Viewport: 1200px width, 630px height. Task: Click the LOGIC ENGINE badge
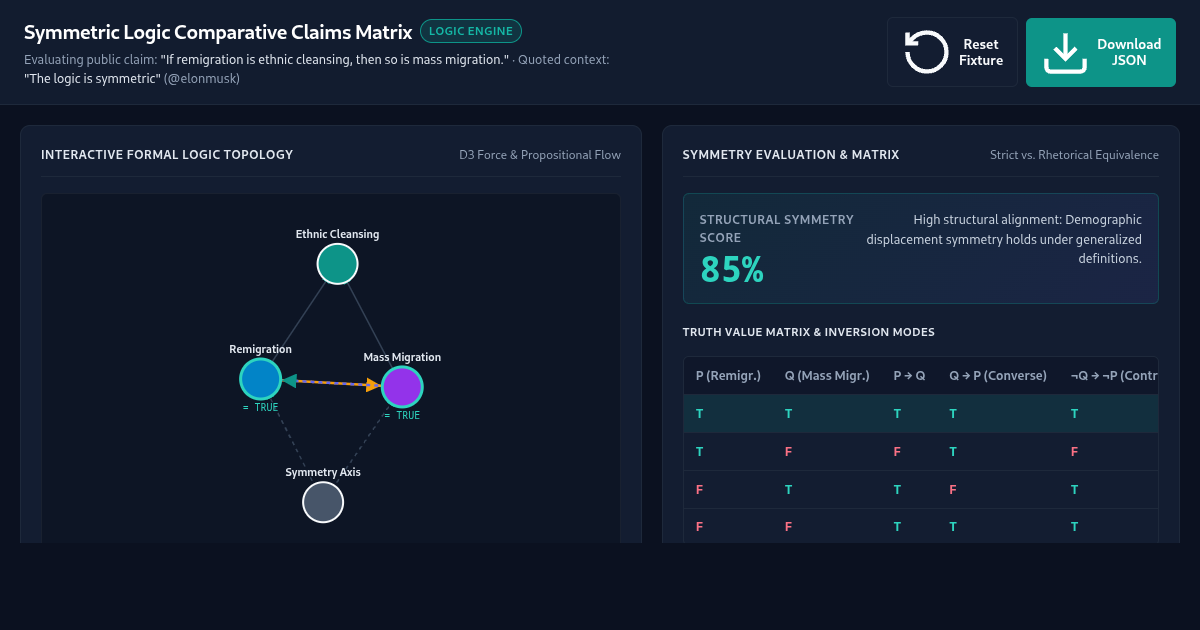click(471, 31)
